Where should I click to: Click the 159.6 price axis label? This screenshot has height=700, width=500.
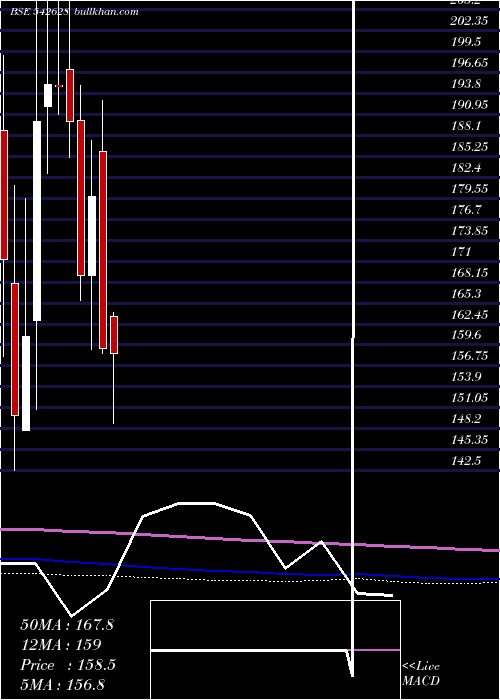466,335
